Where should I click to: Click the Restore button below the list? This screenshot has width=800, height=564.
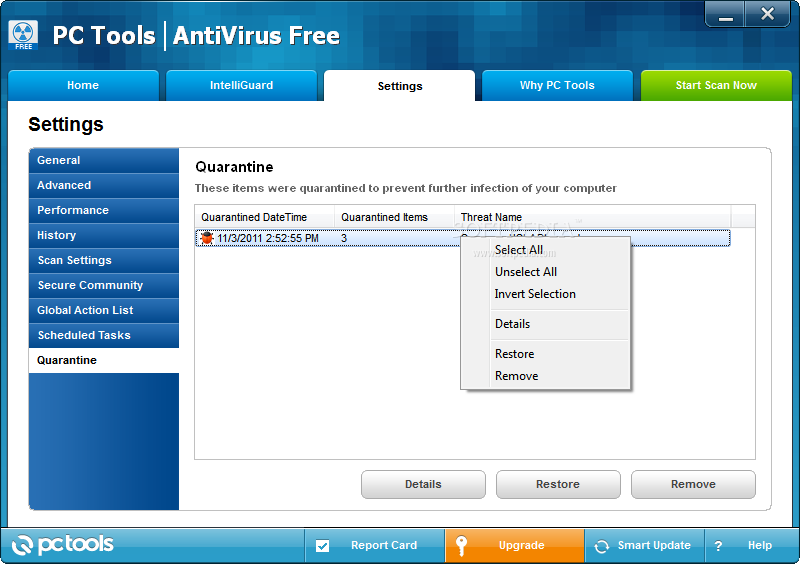558,484
